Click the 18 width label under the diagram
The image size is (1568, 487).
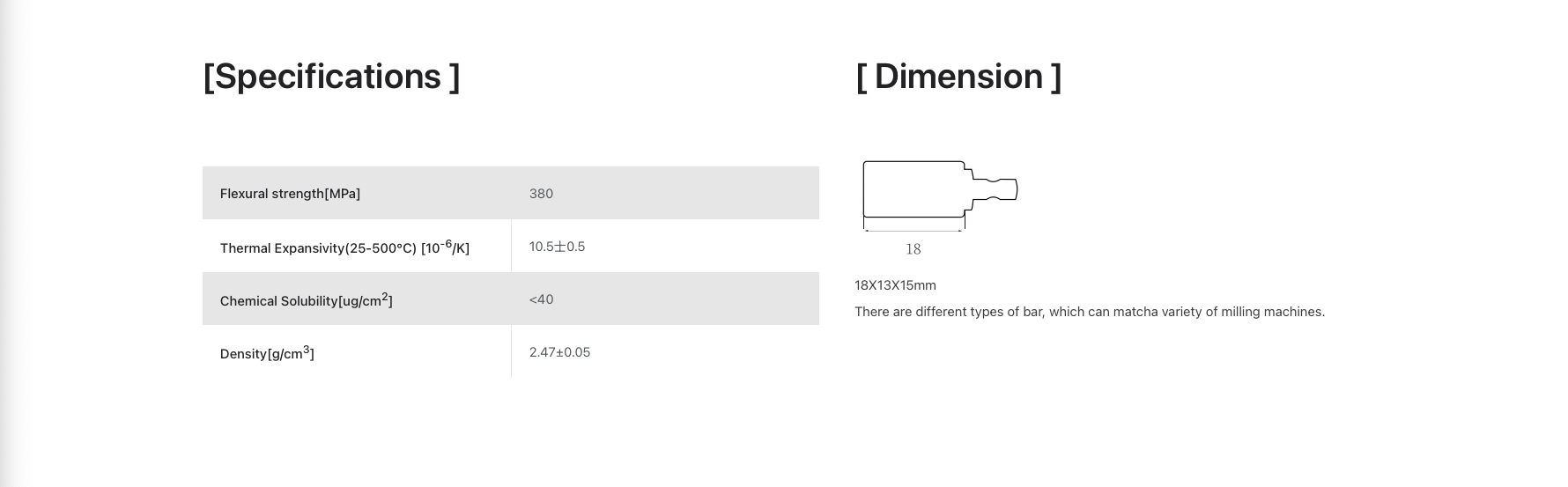[913, 249]
